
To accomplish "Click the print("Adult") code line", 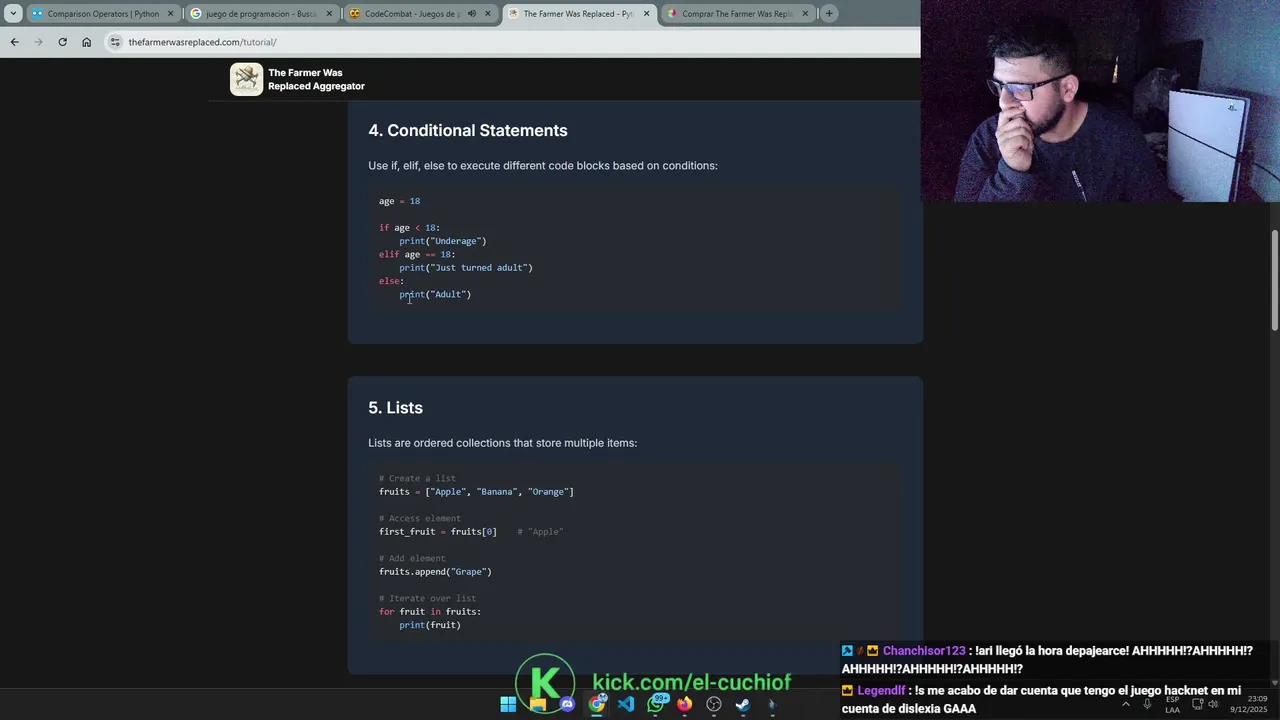I will point(435,294).
